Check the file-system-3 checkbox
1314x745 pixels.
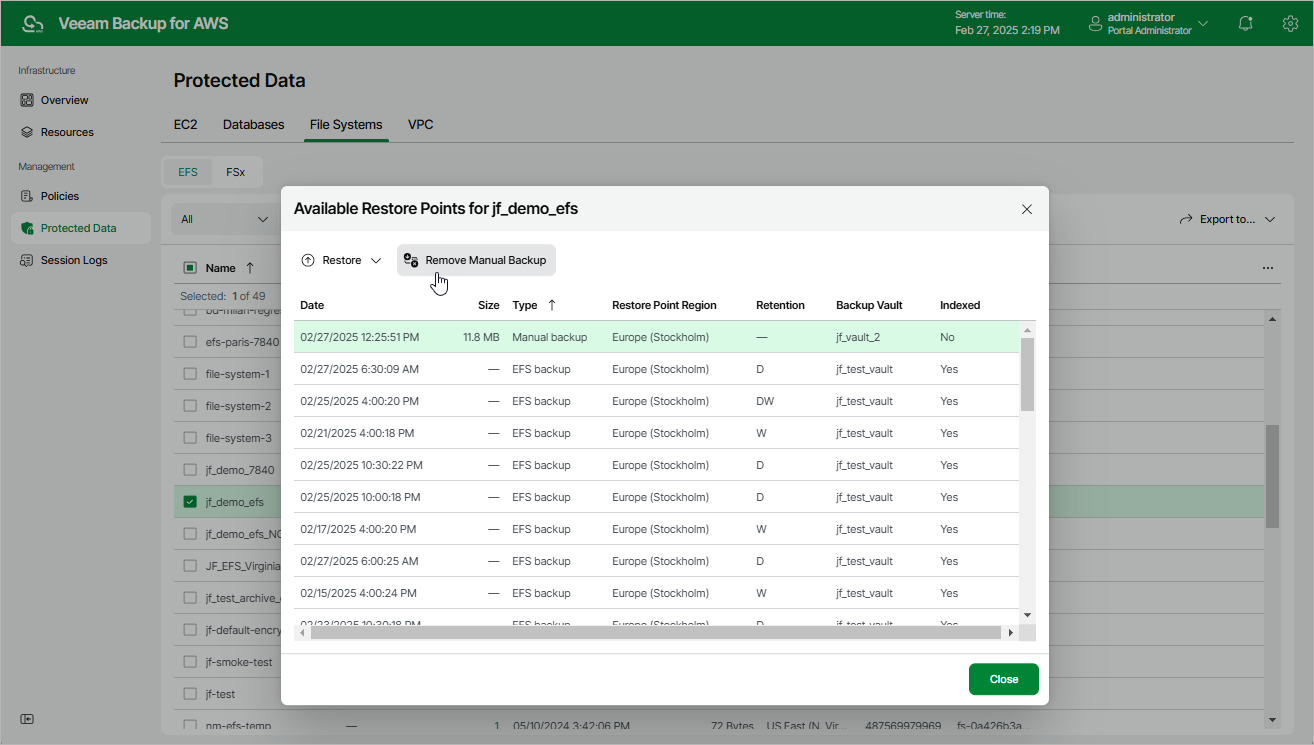click(190, 438)
